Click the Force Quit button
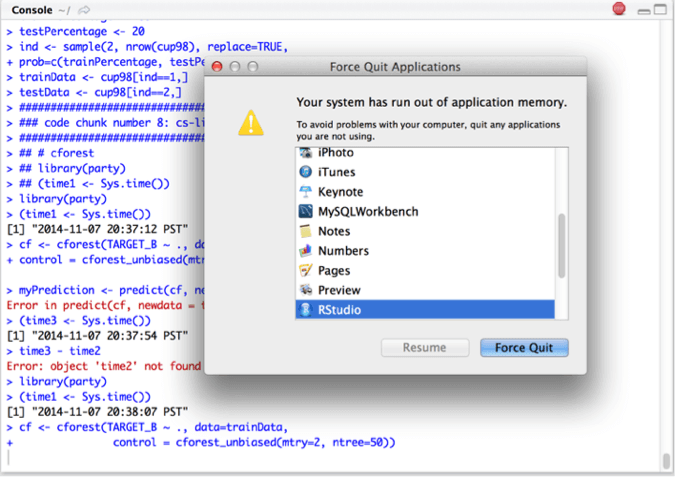The width and height of the screenshot is (675, 477). pos(524,348)
